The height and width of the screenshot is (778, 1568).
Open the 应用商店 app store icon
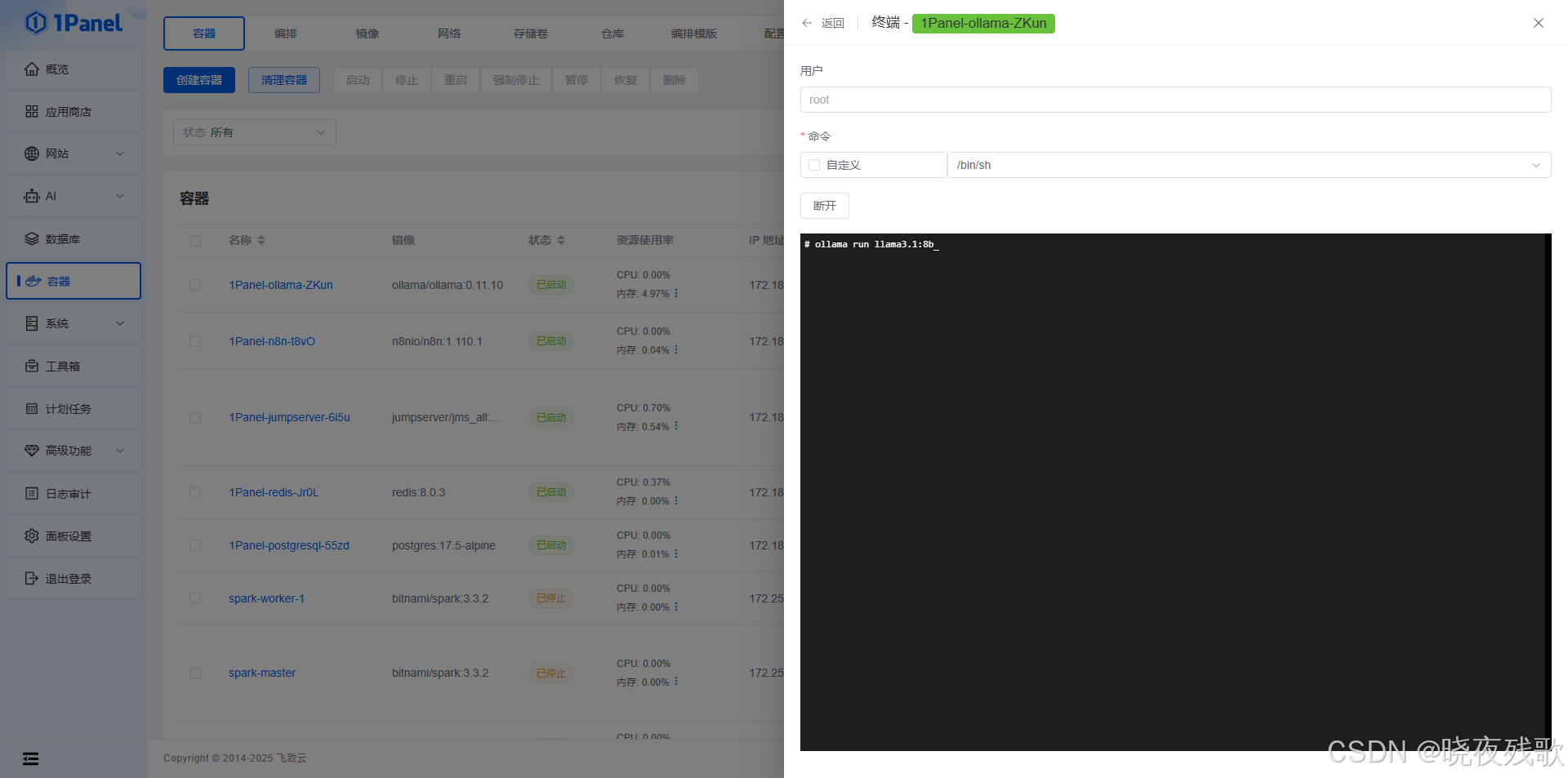[32, 112]
